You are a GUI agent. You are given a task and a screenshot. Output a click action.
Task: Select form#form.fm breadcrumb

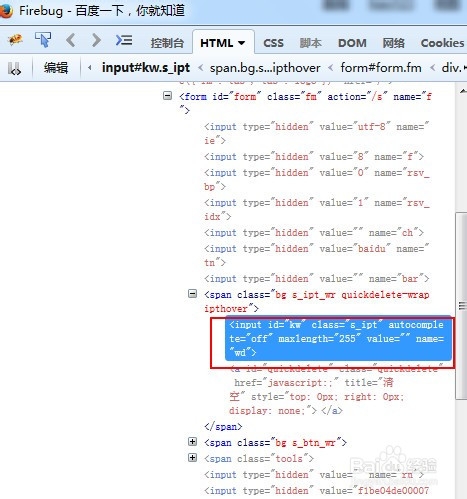point(381,68)
